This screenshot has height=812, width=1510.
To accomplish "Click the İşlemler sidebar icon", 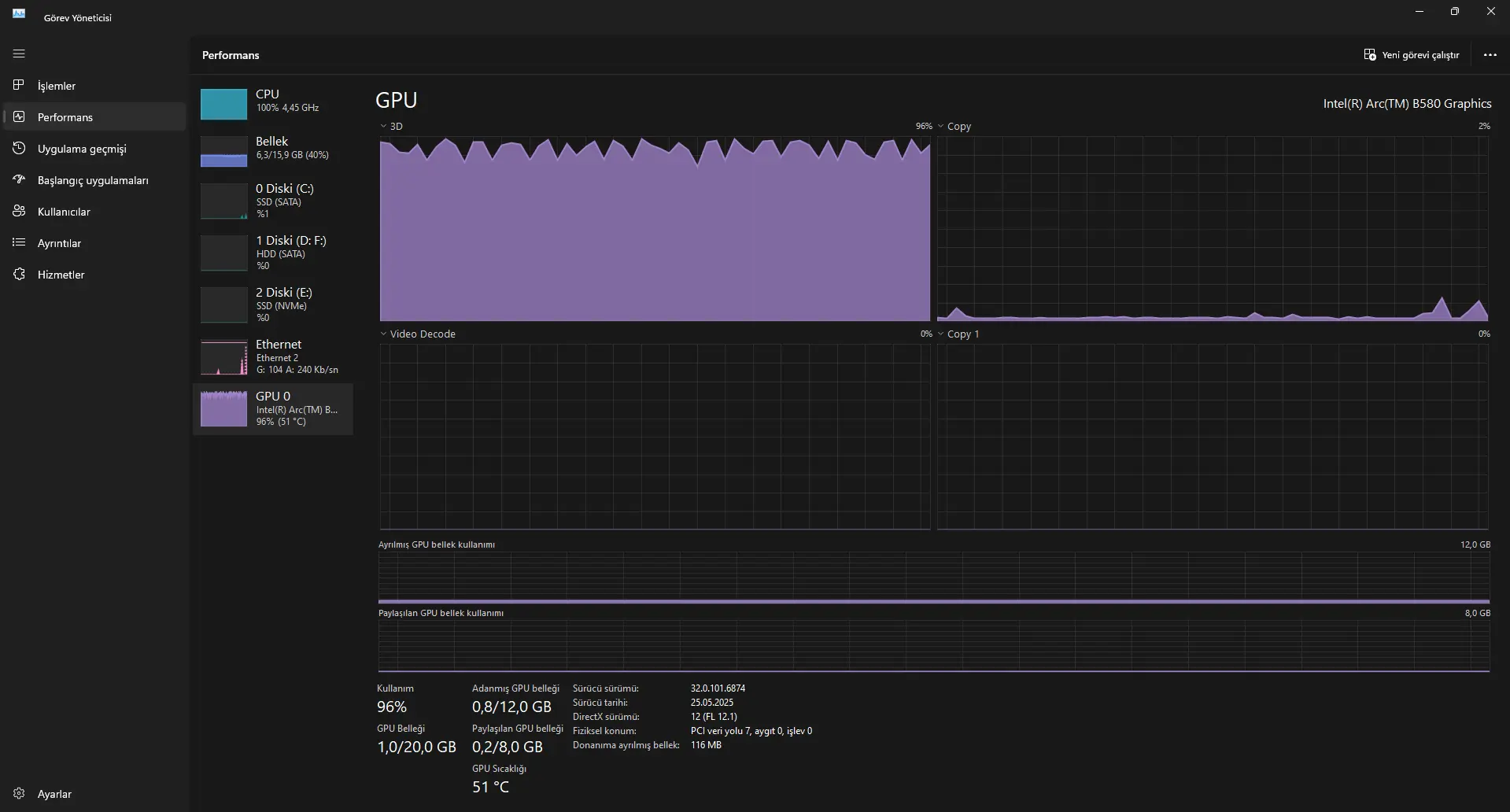I will [x=19, y=85].
